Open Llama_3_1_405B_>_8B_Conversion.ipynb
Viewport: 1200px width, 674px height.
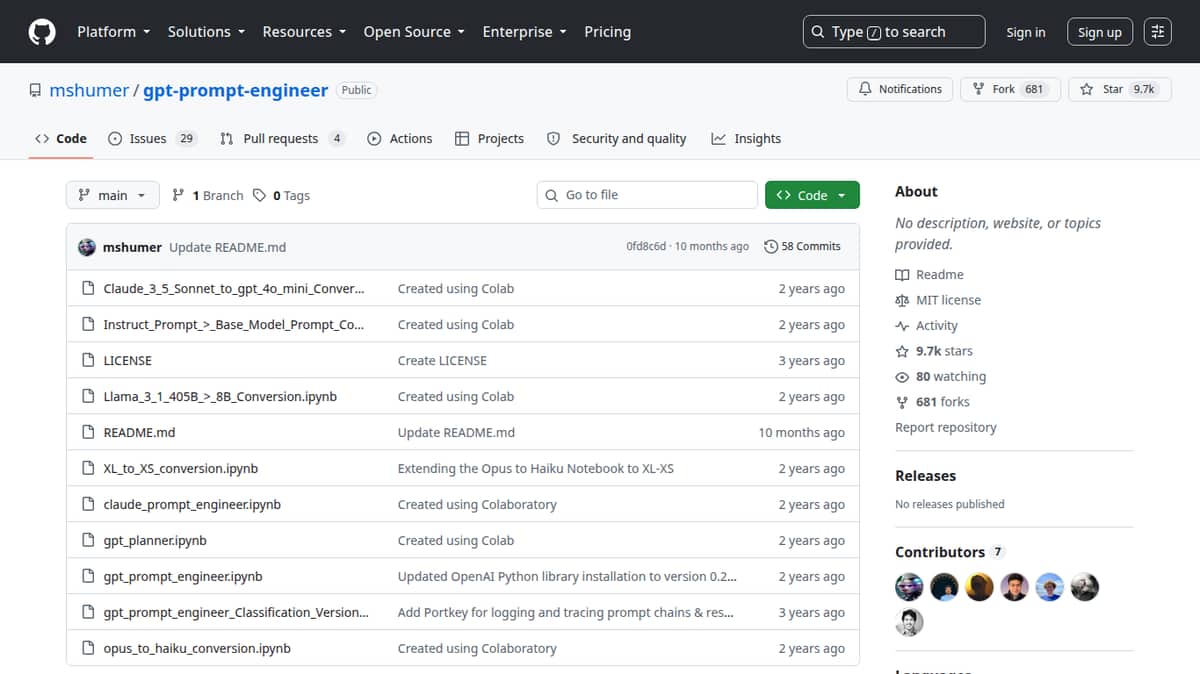[220, 397]
